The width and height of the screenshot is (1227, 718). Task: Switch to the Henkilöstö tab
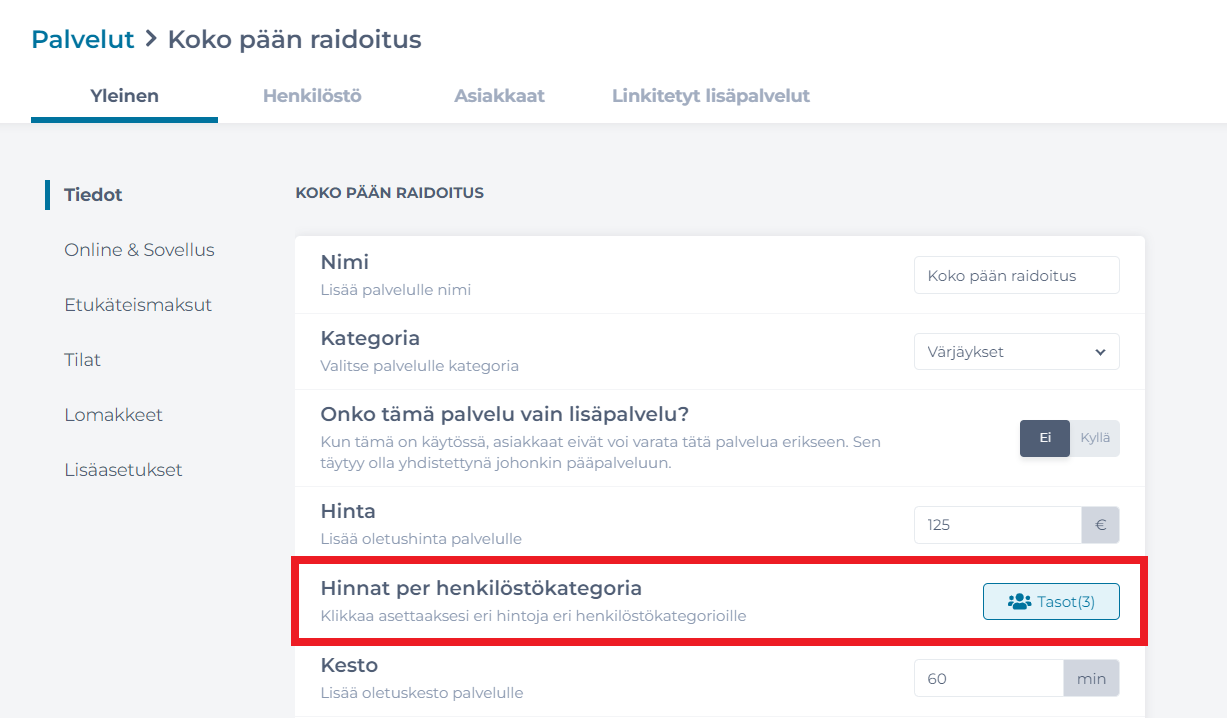point(312,96)
